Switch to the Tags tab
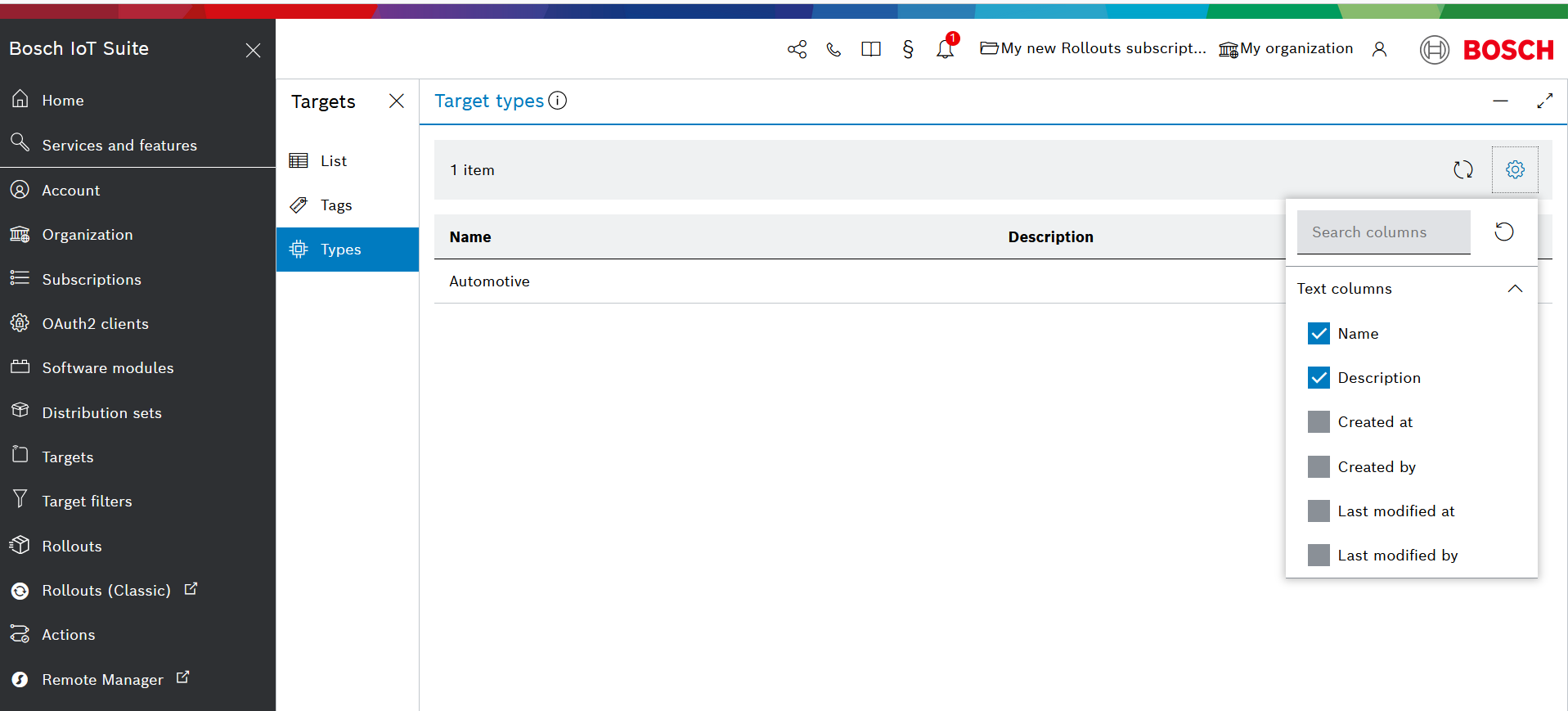Image resolution: width=1568 pixels, height=711 pixels. pyautogui.click(x=335, y=205)
